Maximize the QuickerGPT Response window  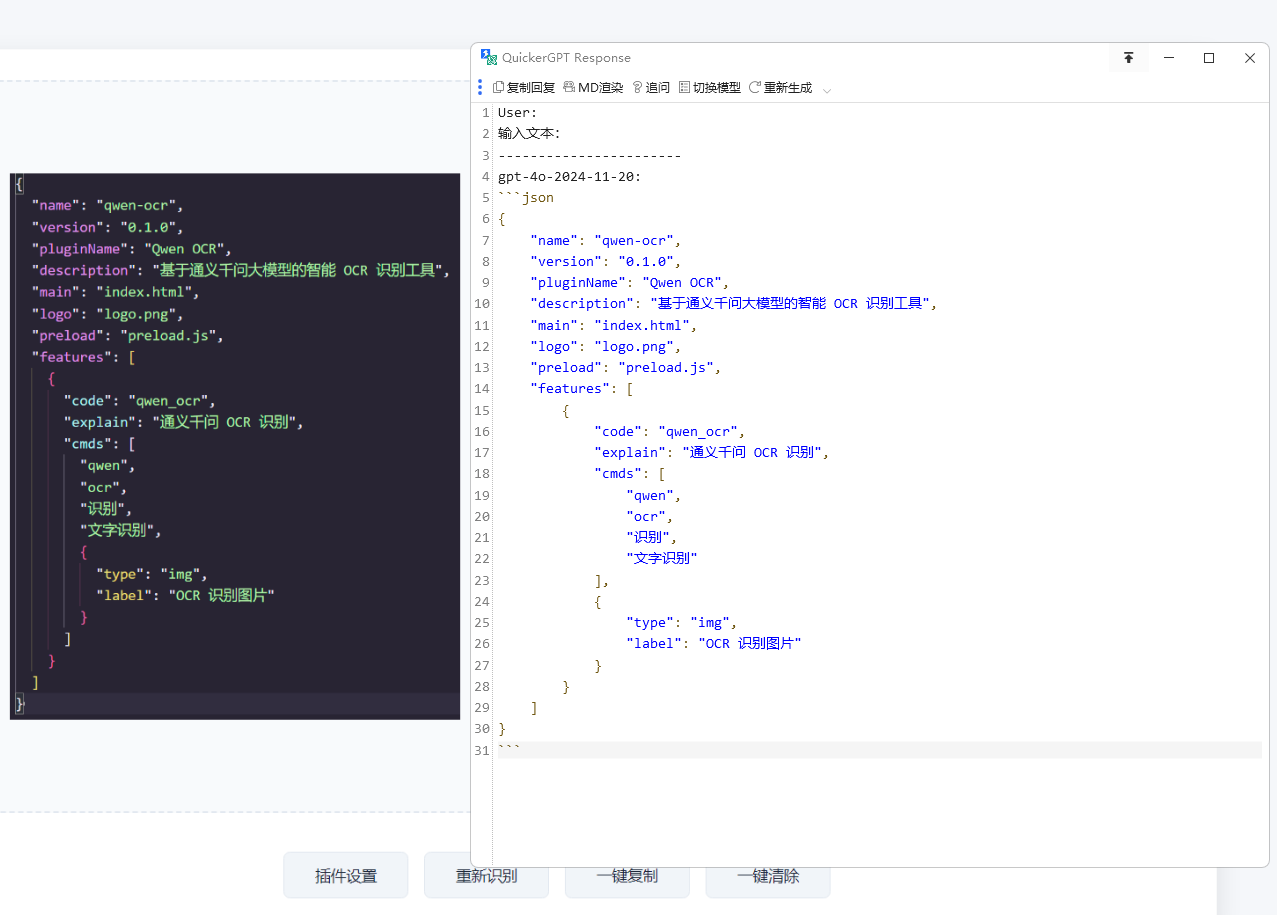tap(1209, 58)
